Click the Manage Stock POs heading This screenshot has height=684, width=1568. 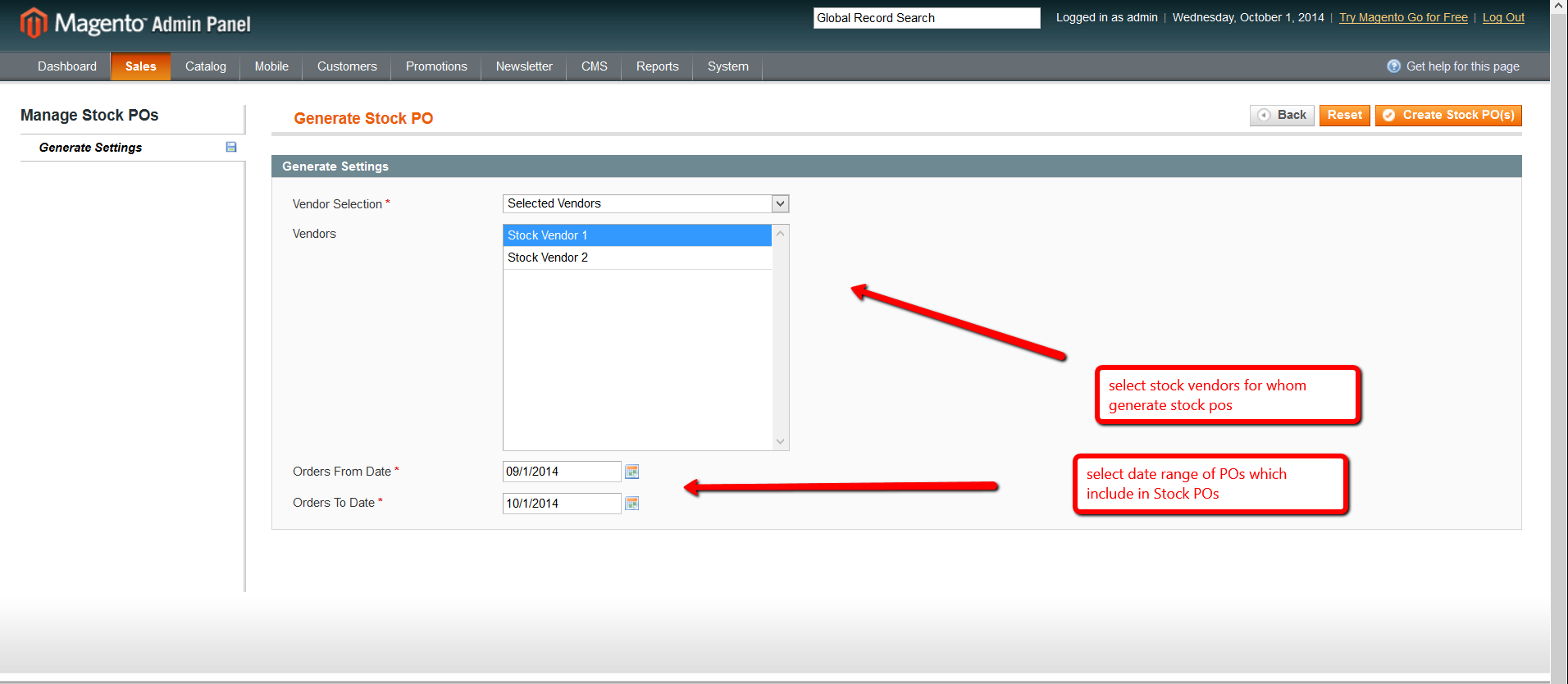click(89, 116)
